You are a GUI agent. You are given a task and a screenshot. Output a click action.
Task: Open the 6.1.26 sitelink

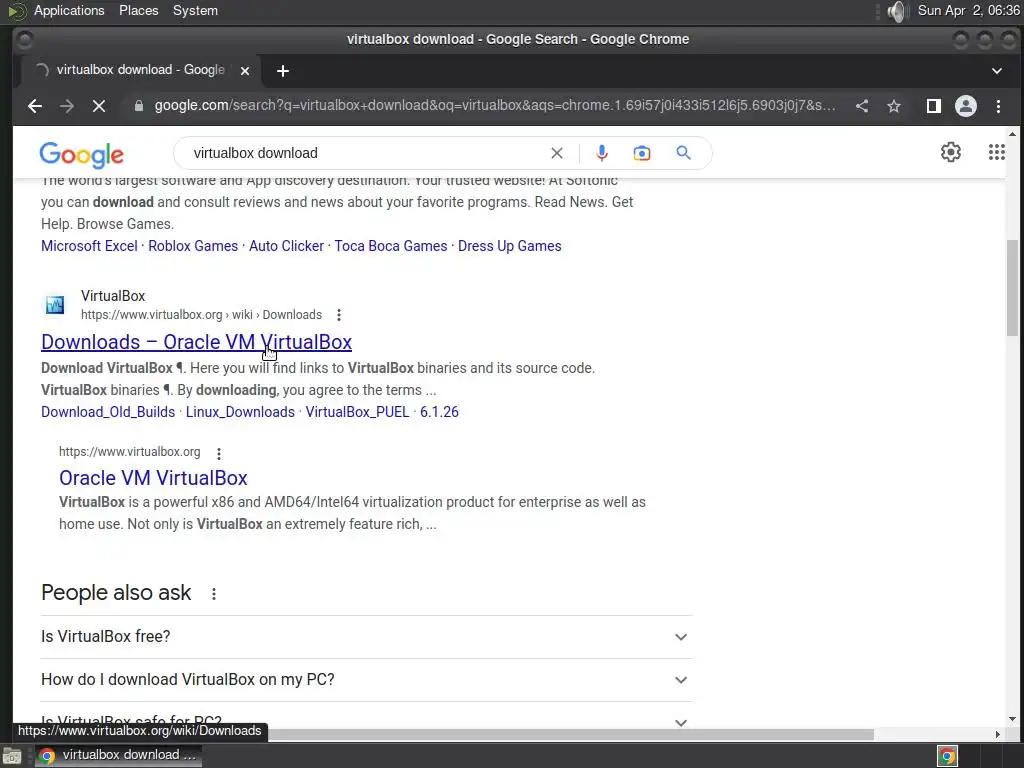coord(439,412)
